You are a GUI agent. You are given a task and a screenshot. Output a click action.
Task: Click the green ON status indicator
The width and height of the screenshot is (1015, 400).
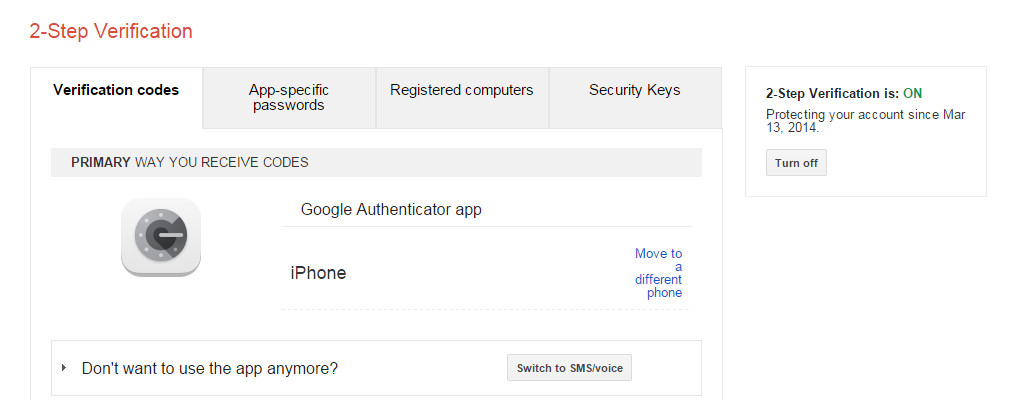tap(912, 93)
